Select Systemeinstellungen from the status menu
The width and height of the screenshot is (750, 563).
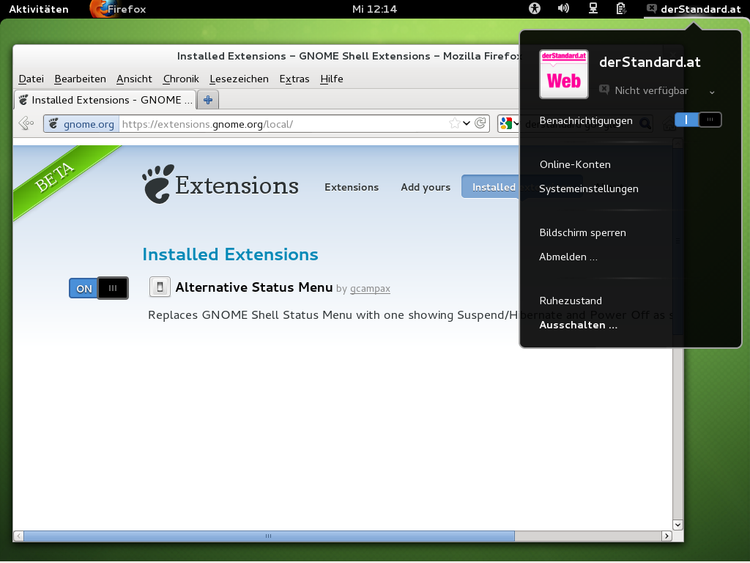point(588,189)
